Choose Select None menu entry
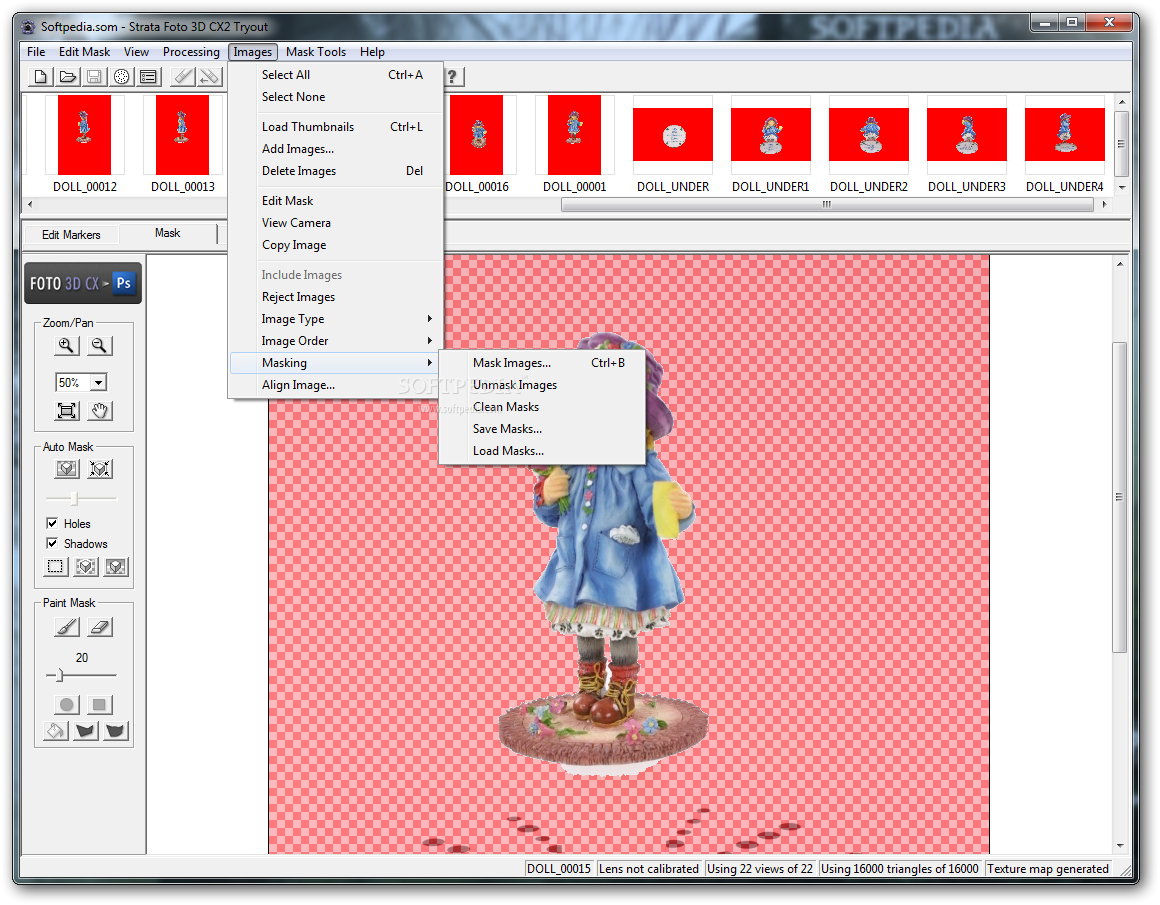1160x905 pixels. click(336, 97)
